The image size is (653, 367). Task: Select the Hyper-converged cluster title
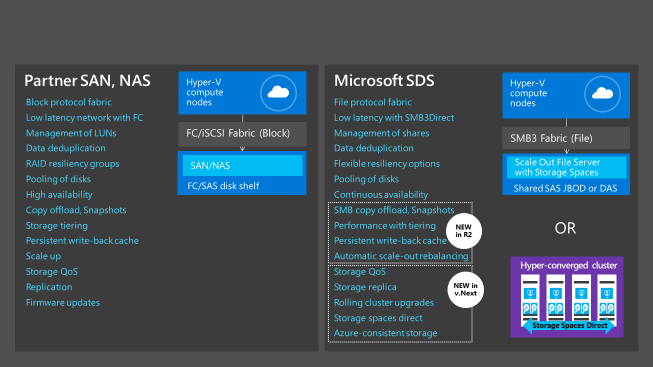click(569, 265)
